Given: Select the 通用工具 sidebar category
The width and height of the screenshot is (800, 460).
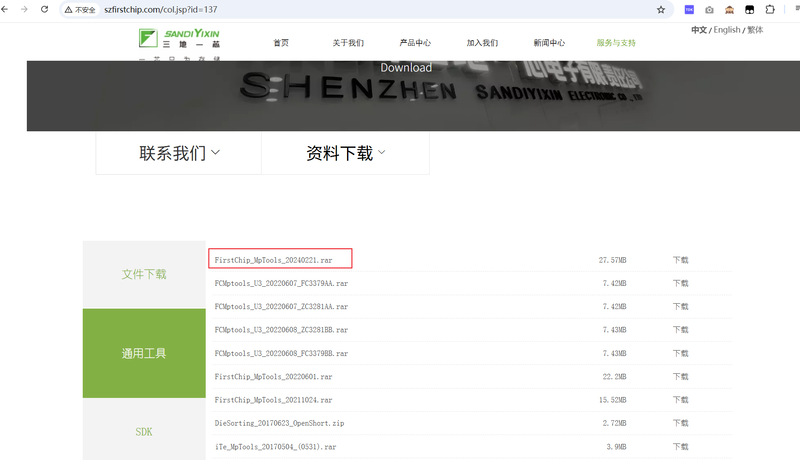Looking at the screenshot, I should [144, 353].
